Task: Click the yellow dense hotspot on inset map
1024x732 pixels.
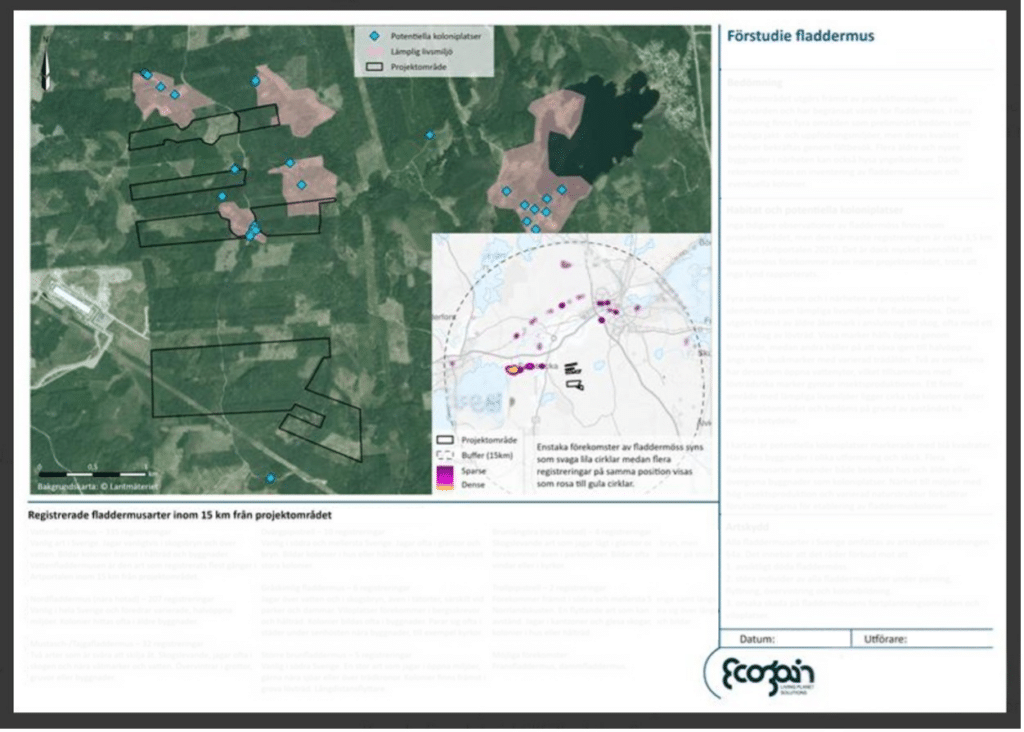Action: (x=513, y=369)
